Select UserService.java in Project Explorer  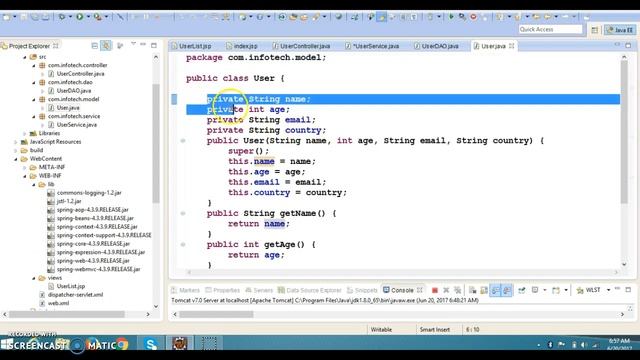pyautogui.click(x=77, y=125)
